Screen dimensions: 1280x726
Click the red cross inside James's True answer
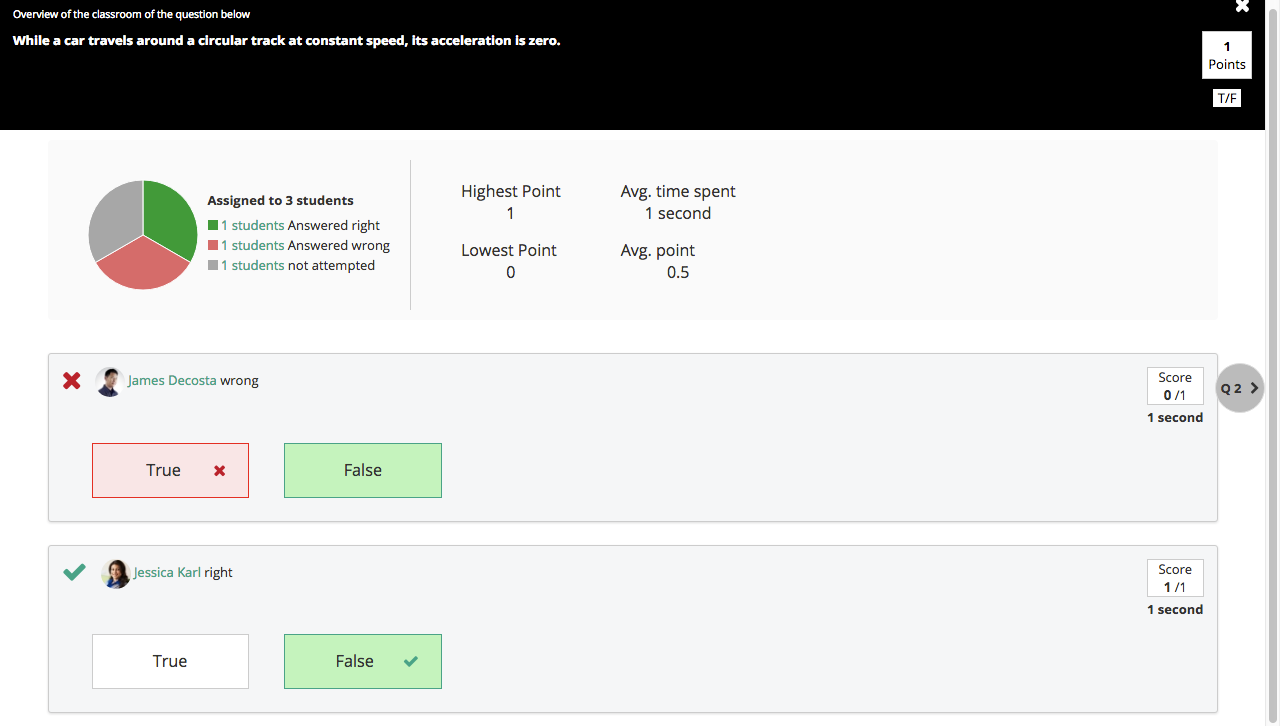[220, 471]
